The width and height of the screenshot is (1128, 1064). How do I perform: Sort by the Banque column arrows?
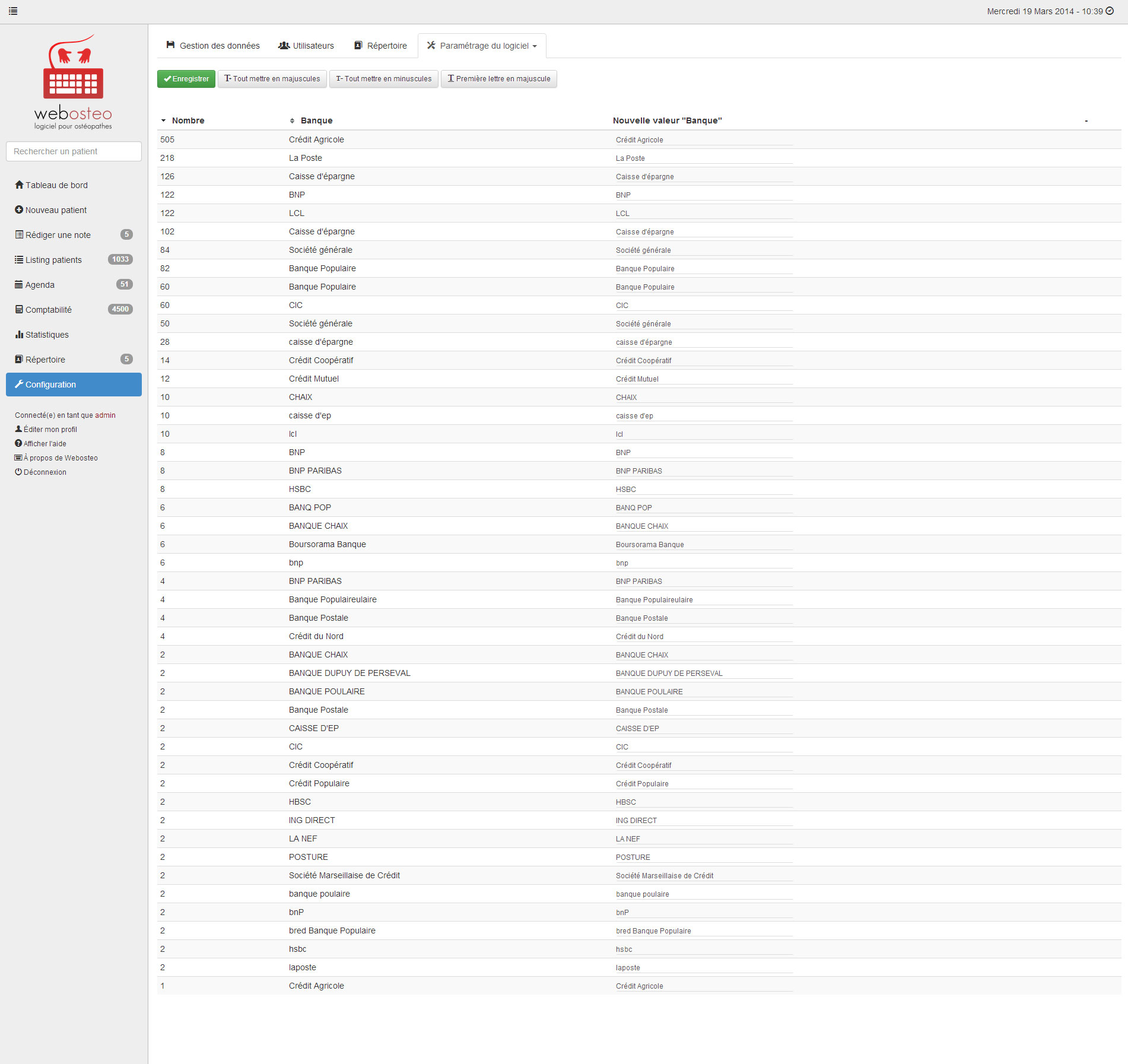(292, 120)
